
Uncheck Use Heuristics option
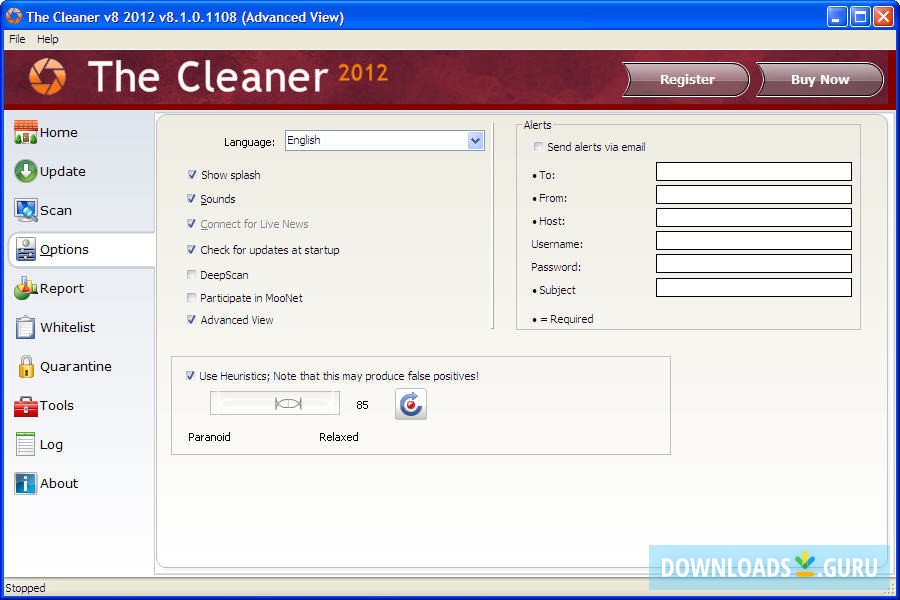tap(191, 376)
